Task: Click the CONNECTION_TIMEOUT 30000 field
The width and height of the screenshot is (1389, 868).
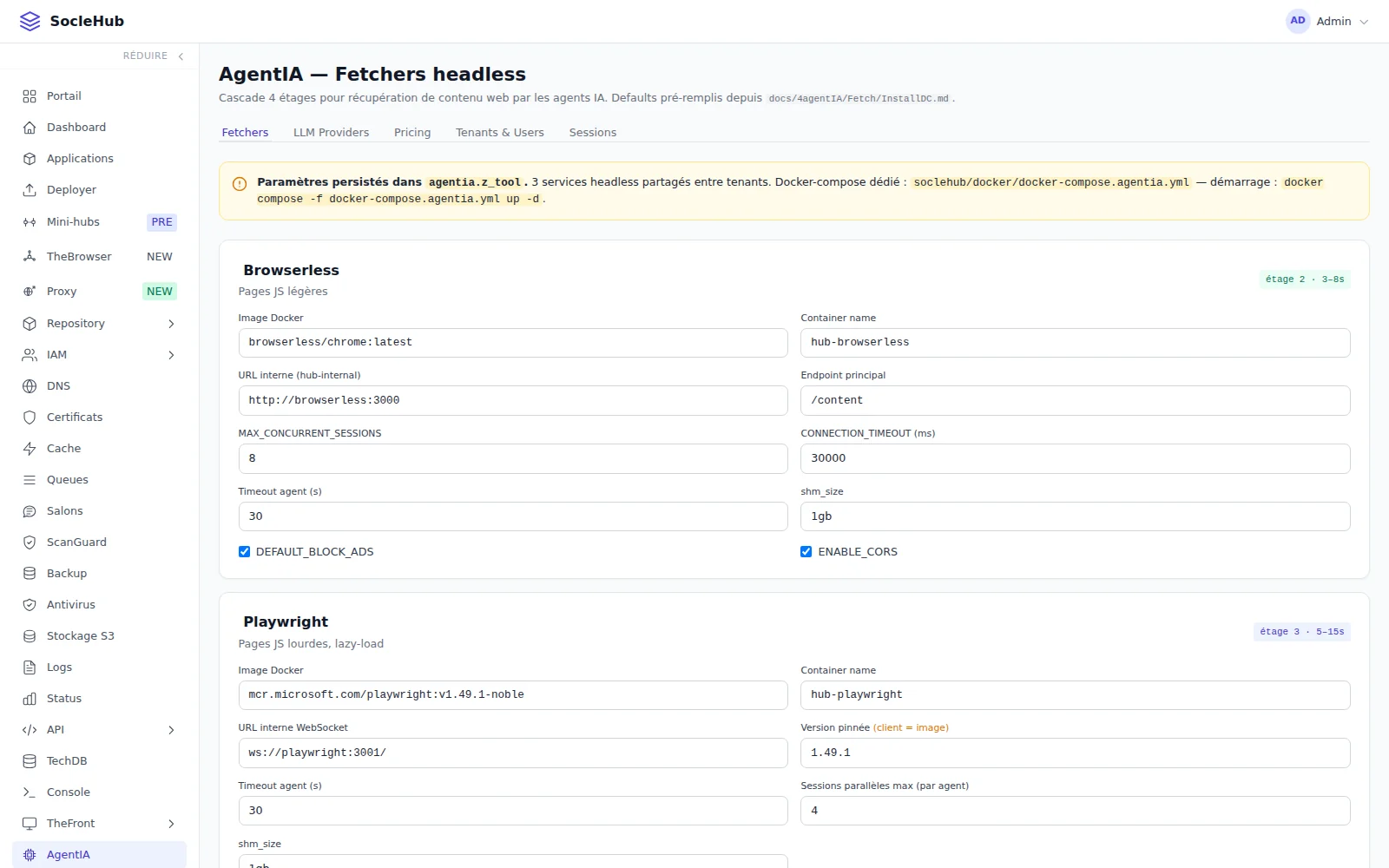Action: pyautogui.click(x=1076, y=458)
